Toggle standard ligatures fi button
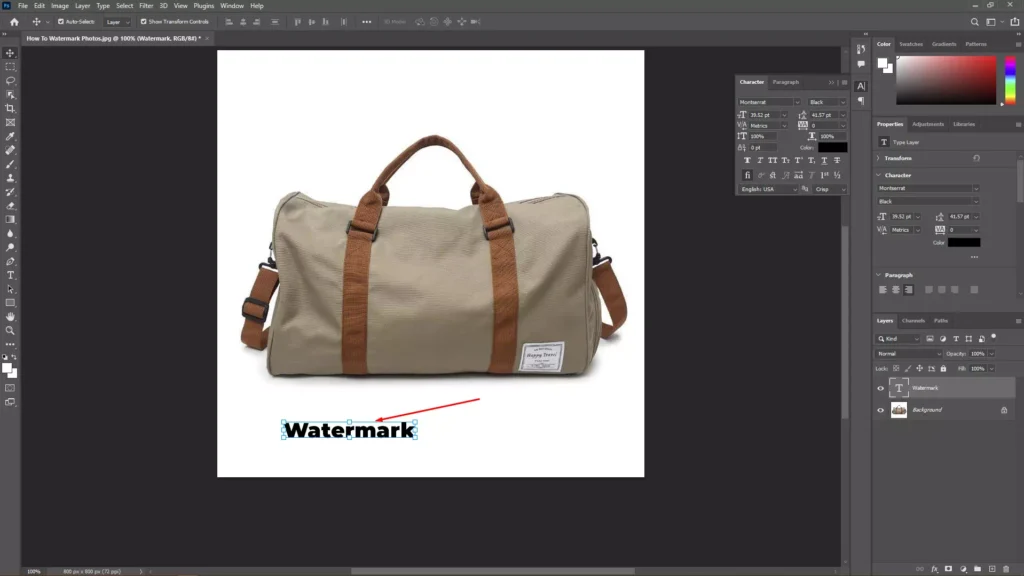The image size is (1024, 576). coord(747,175)
